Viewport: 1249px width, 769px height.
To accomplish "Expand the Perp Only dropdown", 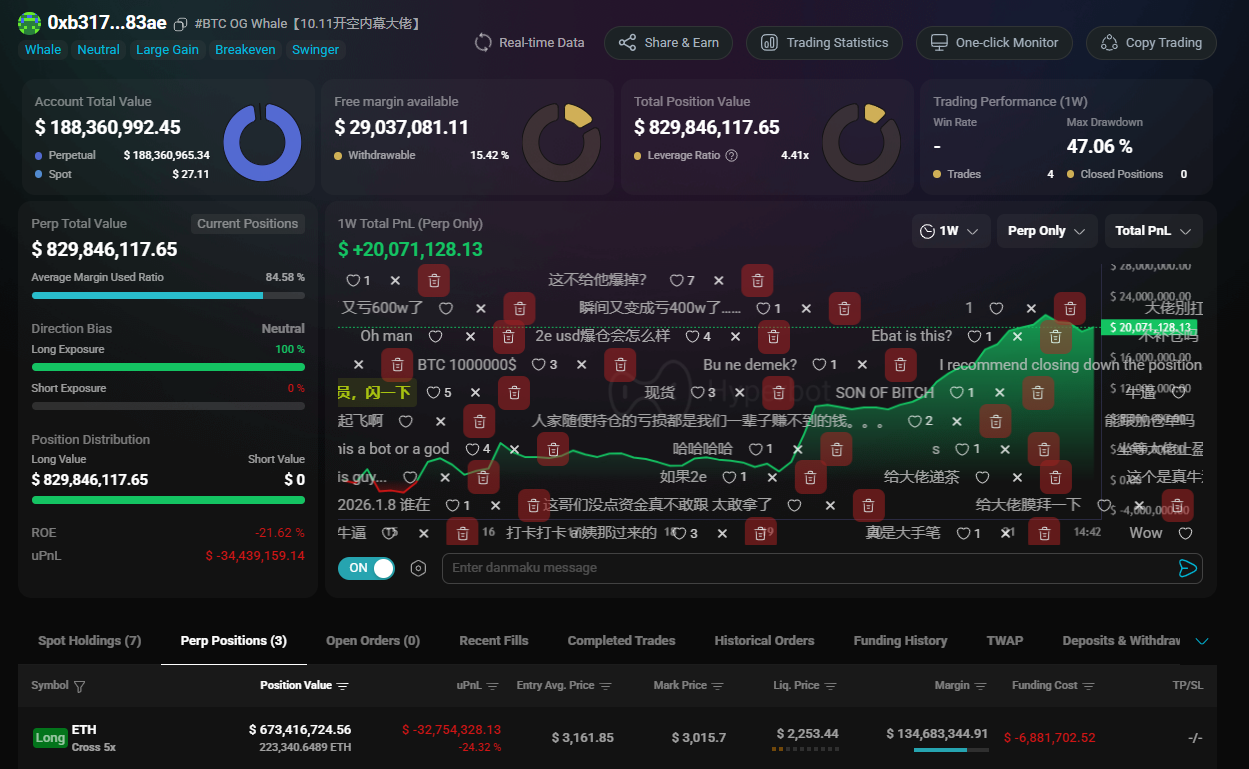I will (1045, 231).
